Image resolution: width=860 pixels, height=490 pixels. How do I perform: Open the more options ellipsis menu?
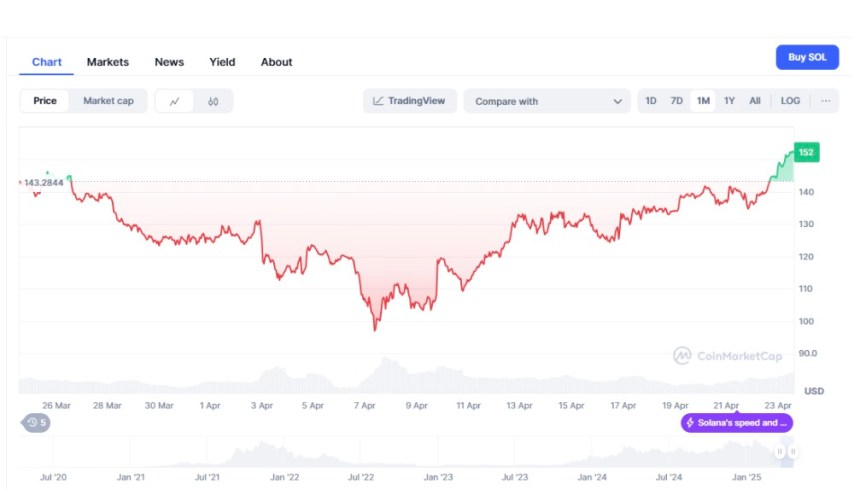[x=826, y=101]
